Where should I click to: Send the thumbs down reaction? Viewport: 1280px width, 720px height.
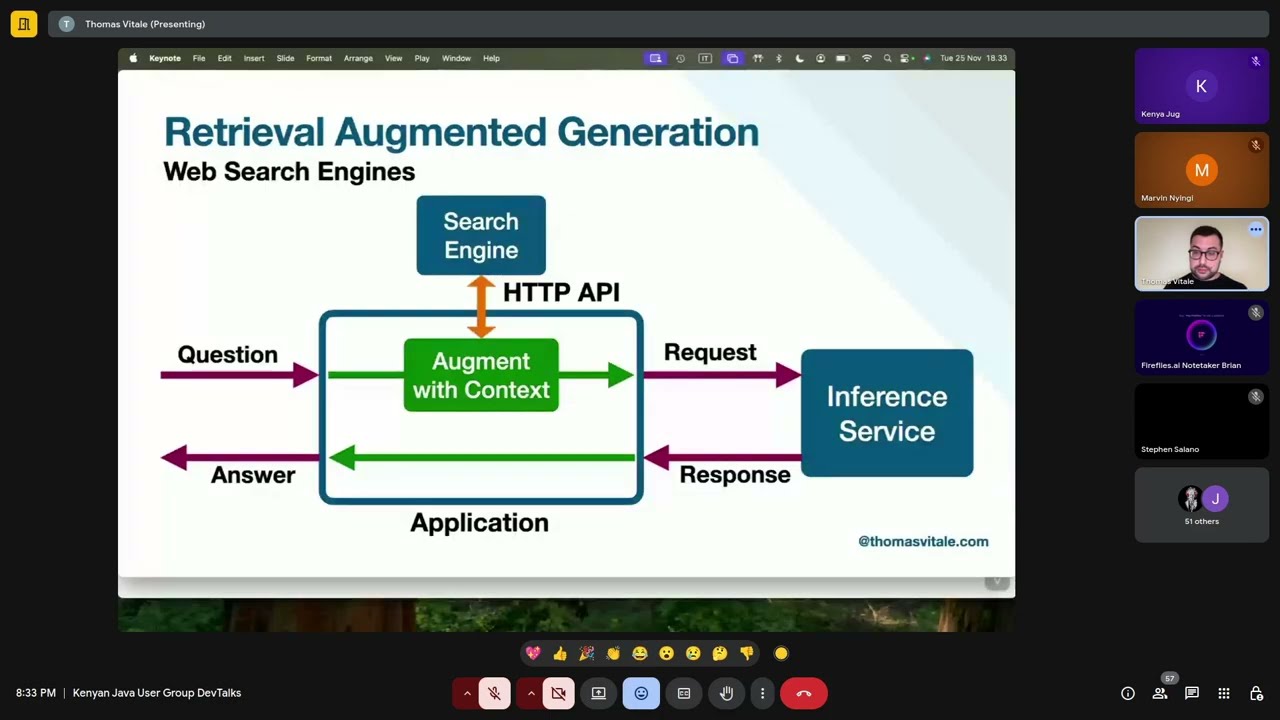pos(746,653)
